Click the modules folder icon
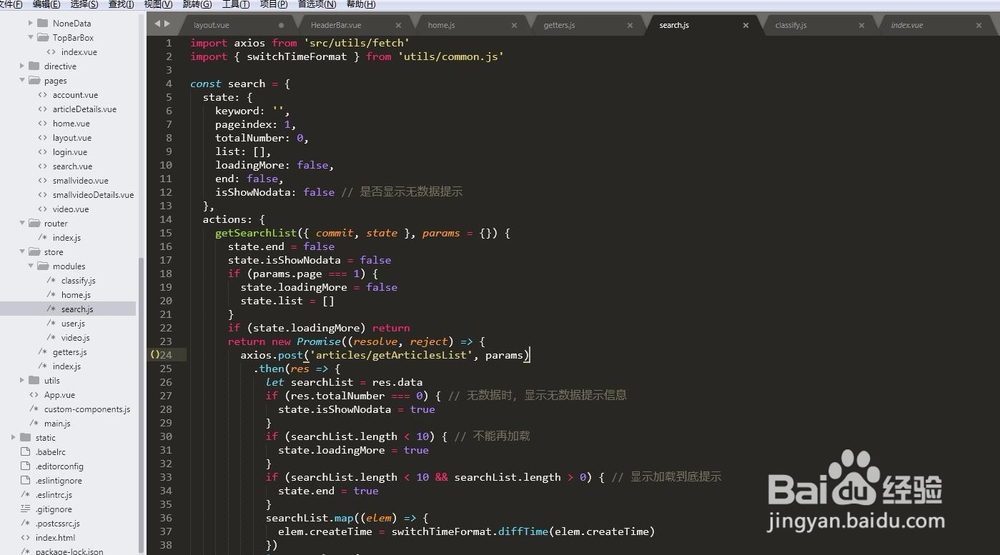The width and height of the screenshot is (1000, 555). point(43,266)
